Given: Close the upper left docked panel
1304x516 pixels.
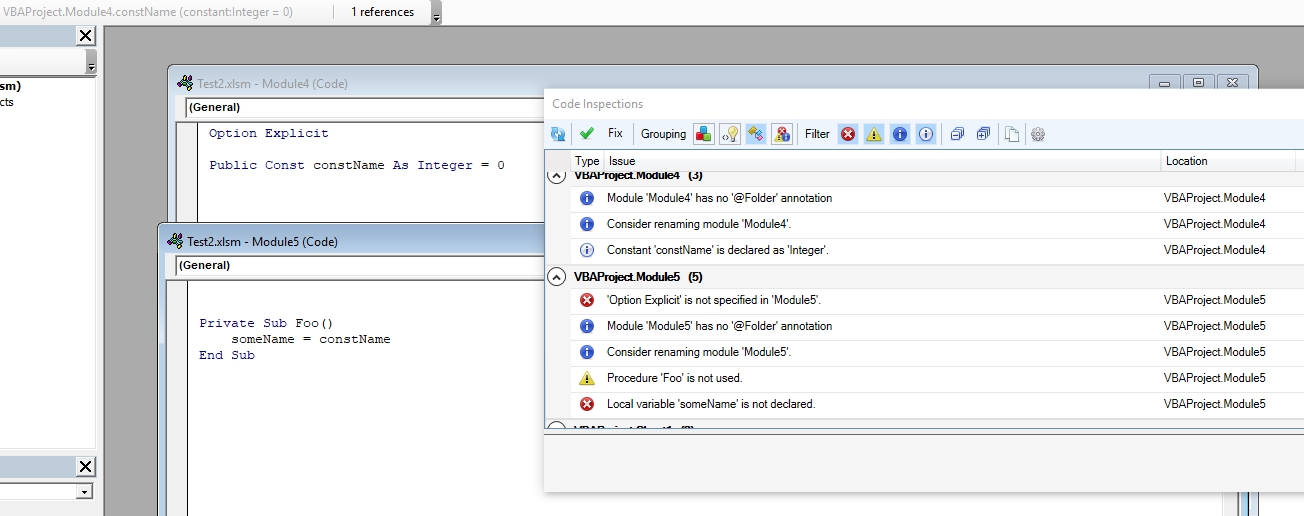Looking at the screenshot, I should 85,36.
